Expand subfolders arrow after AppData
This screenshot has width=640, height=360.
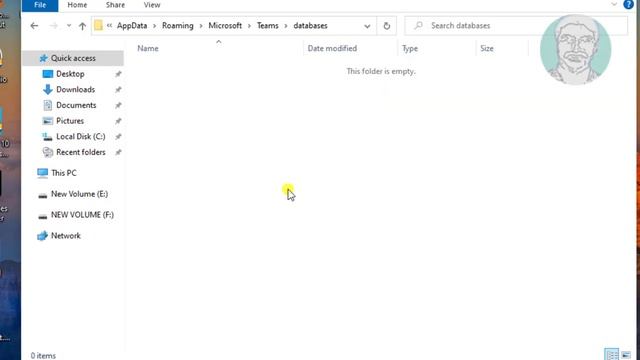[155, 26]
